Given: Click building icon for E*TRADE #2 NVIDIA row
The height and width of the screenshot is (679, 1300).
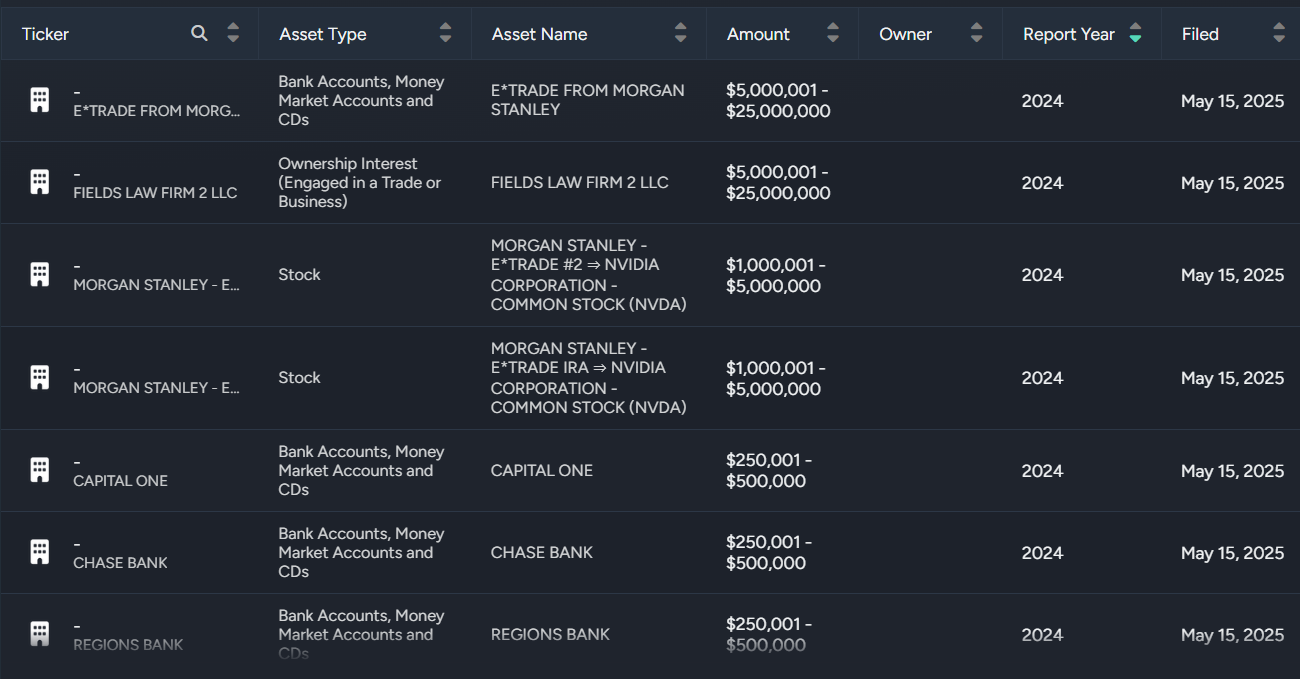Looking at the screenshot, I should tap(39, 275).
